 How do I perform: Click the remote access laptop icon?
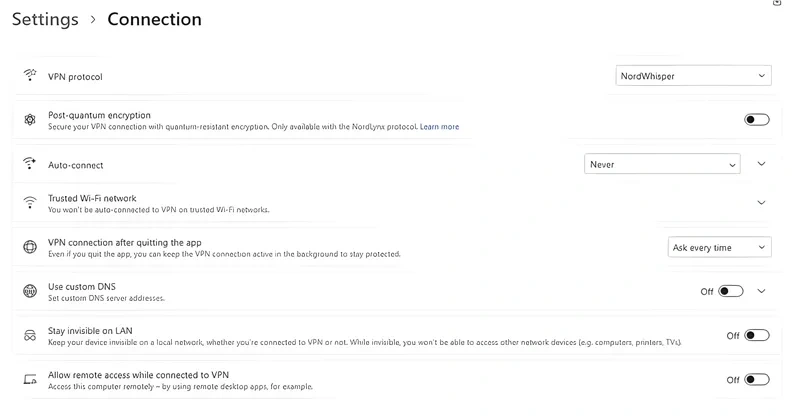29,380
